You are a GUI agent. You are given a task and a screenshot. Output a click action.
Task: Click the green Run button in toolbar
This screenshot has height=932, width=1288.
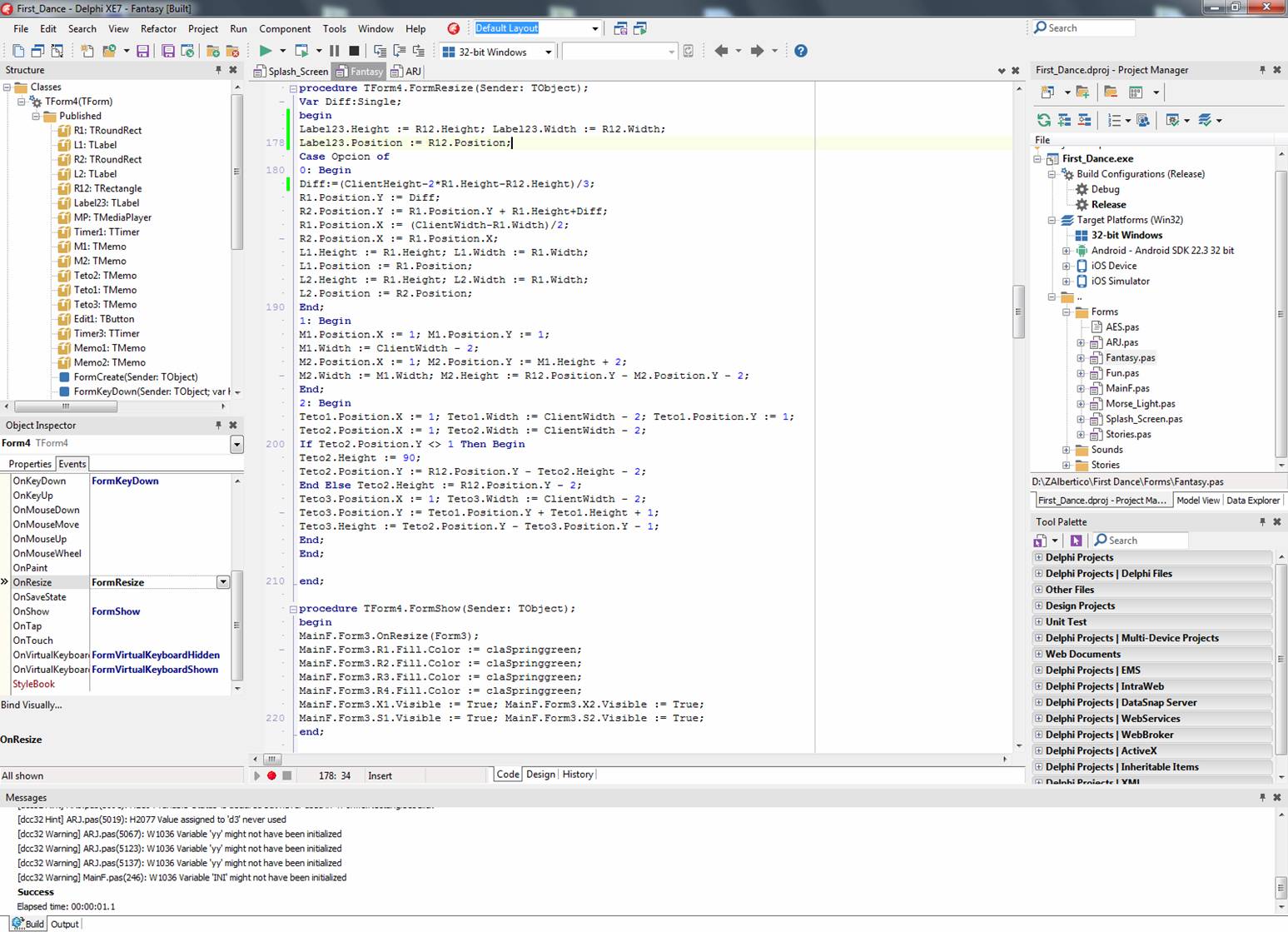[265, 51]
